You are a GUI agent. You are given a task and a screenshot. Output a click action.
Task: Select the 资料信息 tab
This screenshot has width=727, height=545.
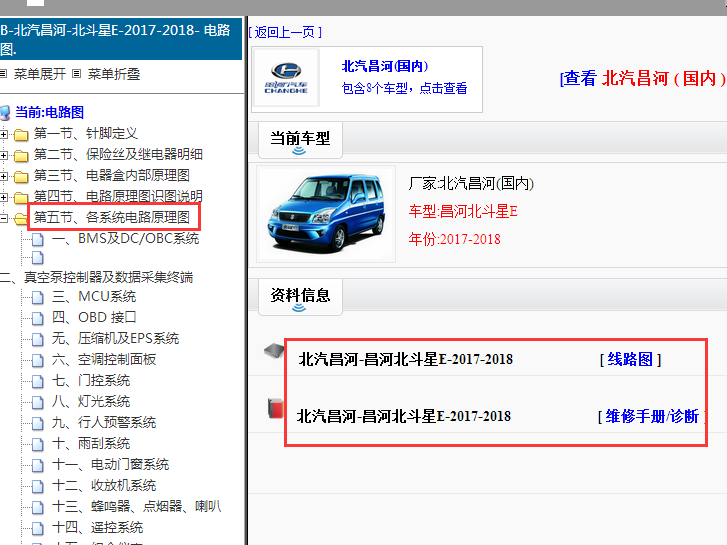click(300, 296)
